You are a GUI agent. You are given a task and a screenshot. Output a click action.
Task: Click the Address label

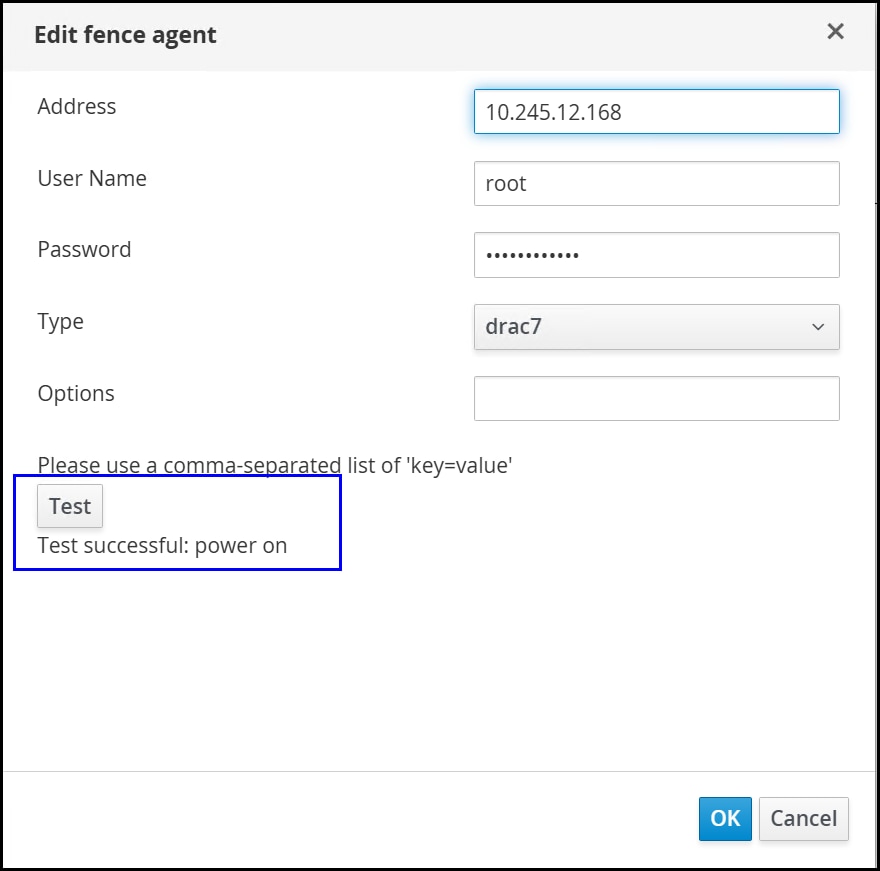click(77, 106)
